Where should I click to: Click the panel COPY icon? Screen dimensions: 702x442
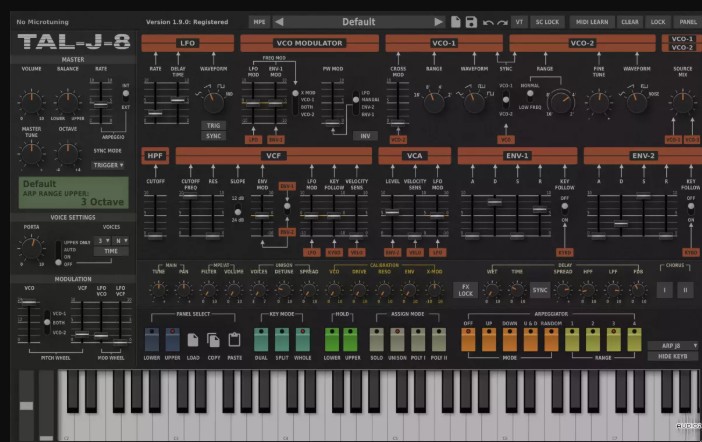coord(214,340)
